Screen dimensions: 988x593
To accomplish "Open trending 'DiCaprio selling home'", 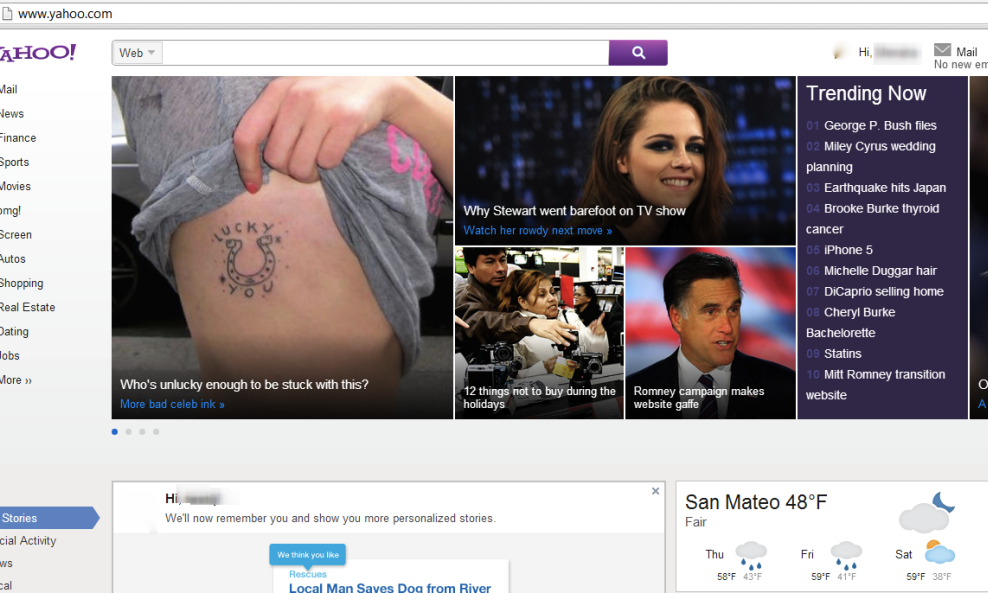I will (x=883, y=292).
